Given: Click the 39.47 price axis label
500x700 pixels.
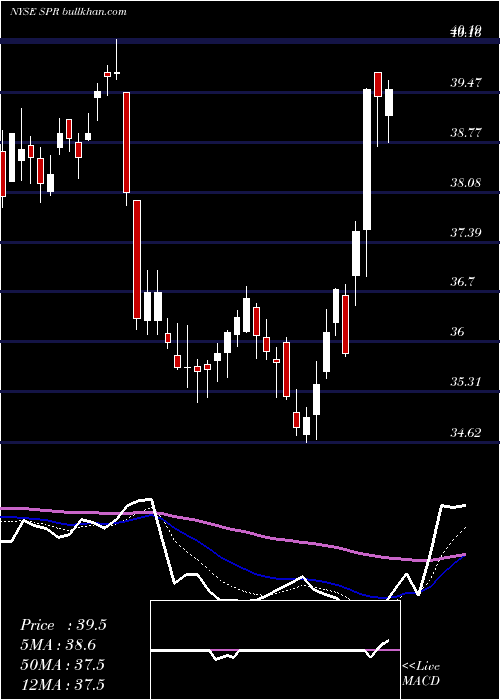Looking at the screenshot, I should pos(466,82).
